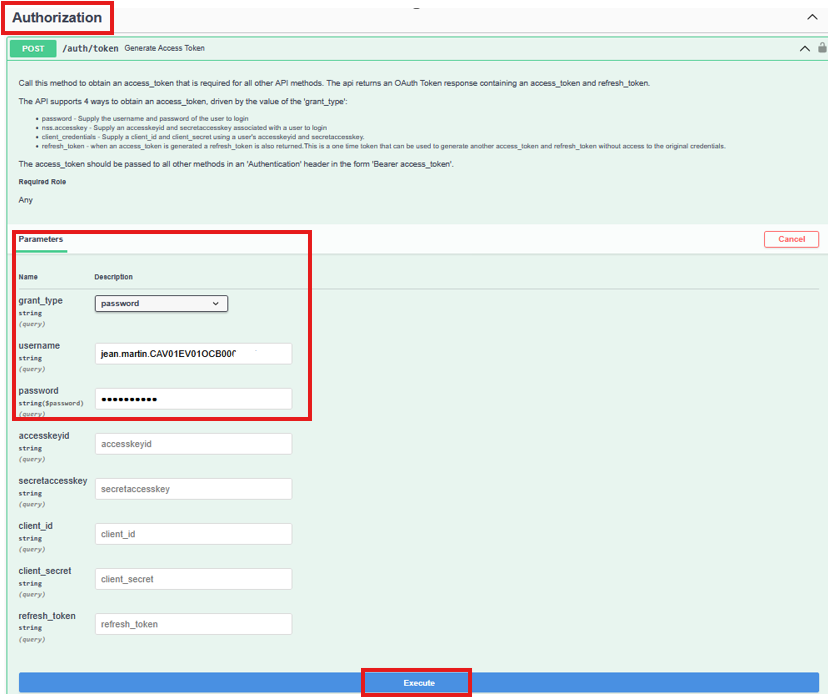The image size is (828, 697).
Task: Click the green POST method badge
Action: point(33,48)
